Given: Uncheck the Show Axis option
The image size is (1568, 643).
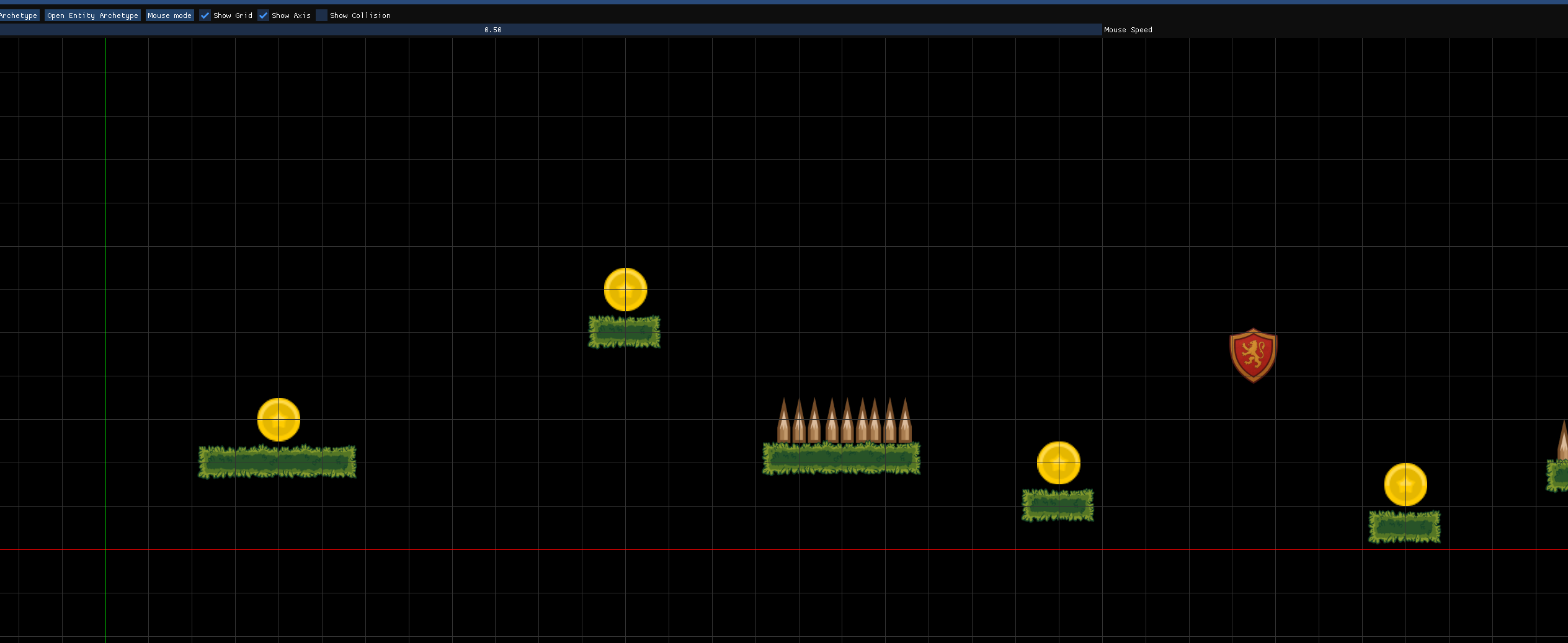Looking at the screenshot, I should click(263, 16).
